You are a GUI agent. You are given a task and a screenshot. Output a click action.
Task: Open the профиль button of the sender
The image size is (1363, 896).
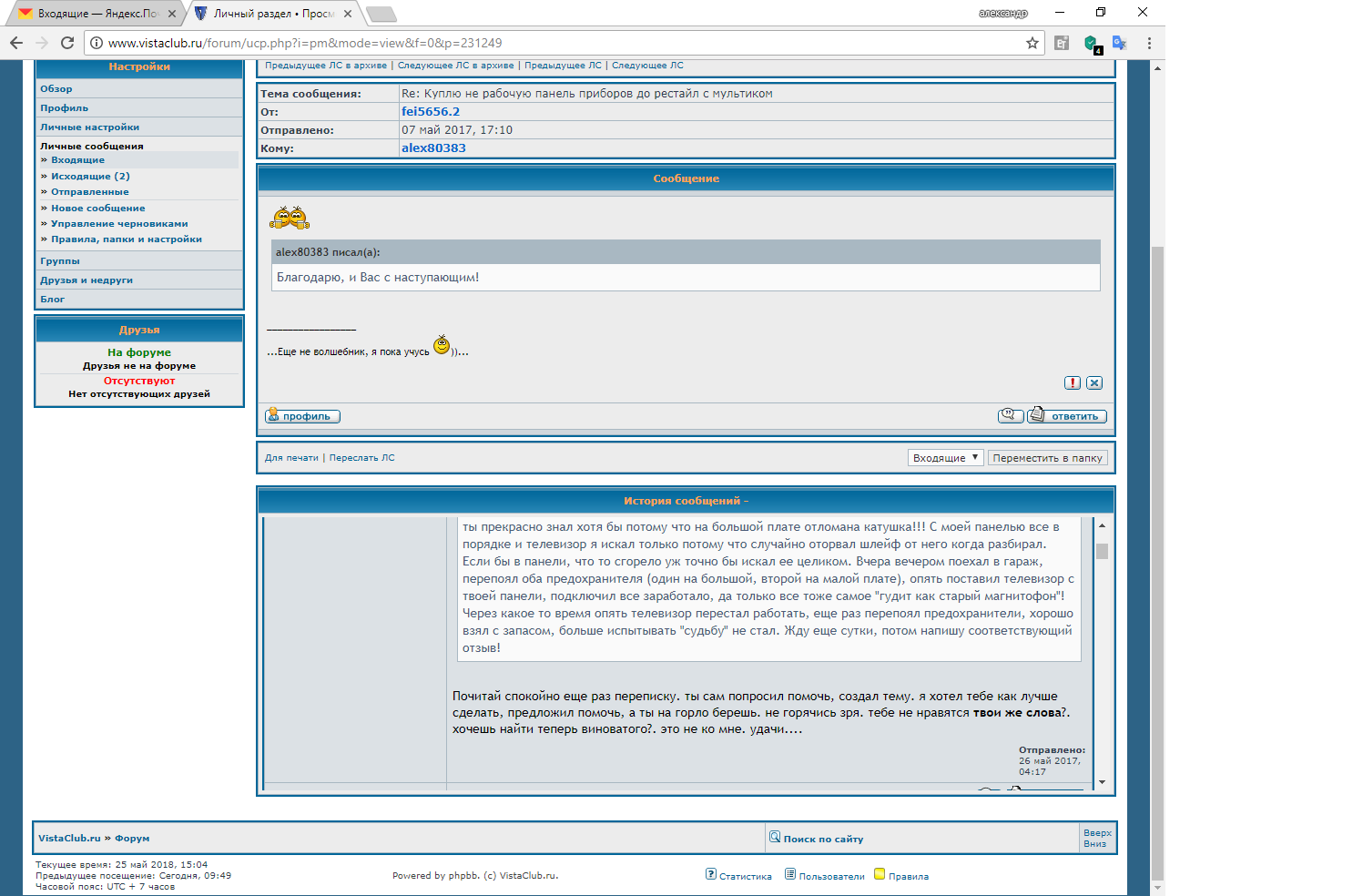[302, 416]
